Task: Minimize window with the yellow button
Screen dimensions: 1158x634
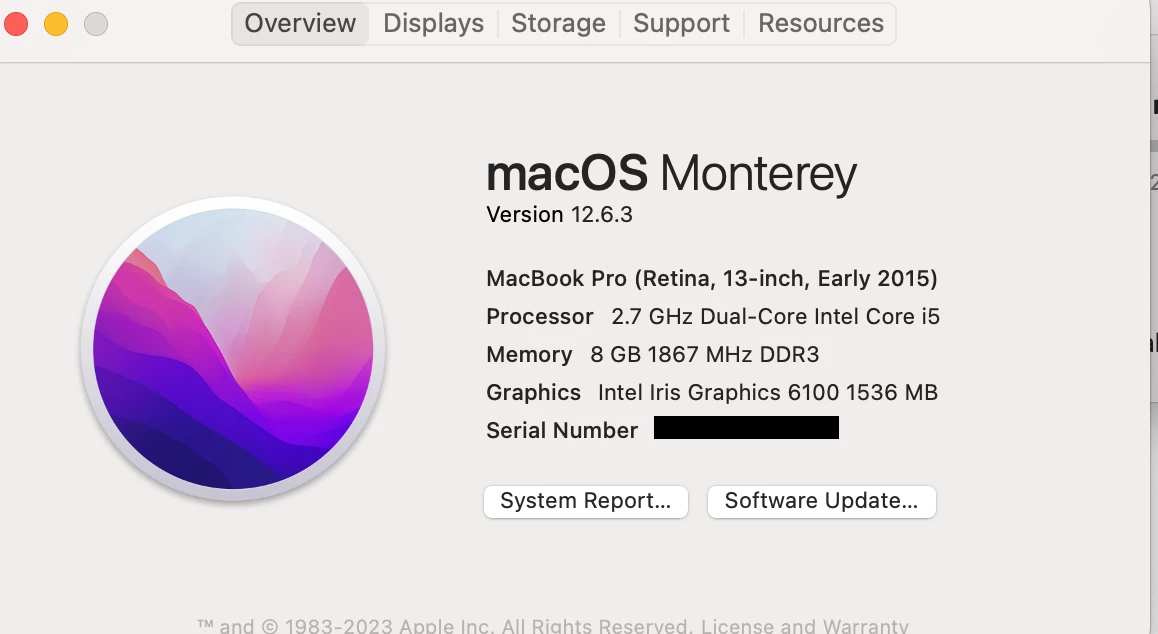Action: click(x=56, y=24)
